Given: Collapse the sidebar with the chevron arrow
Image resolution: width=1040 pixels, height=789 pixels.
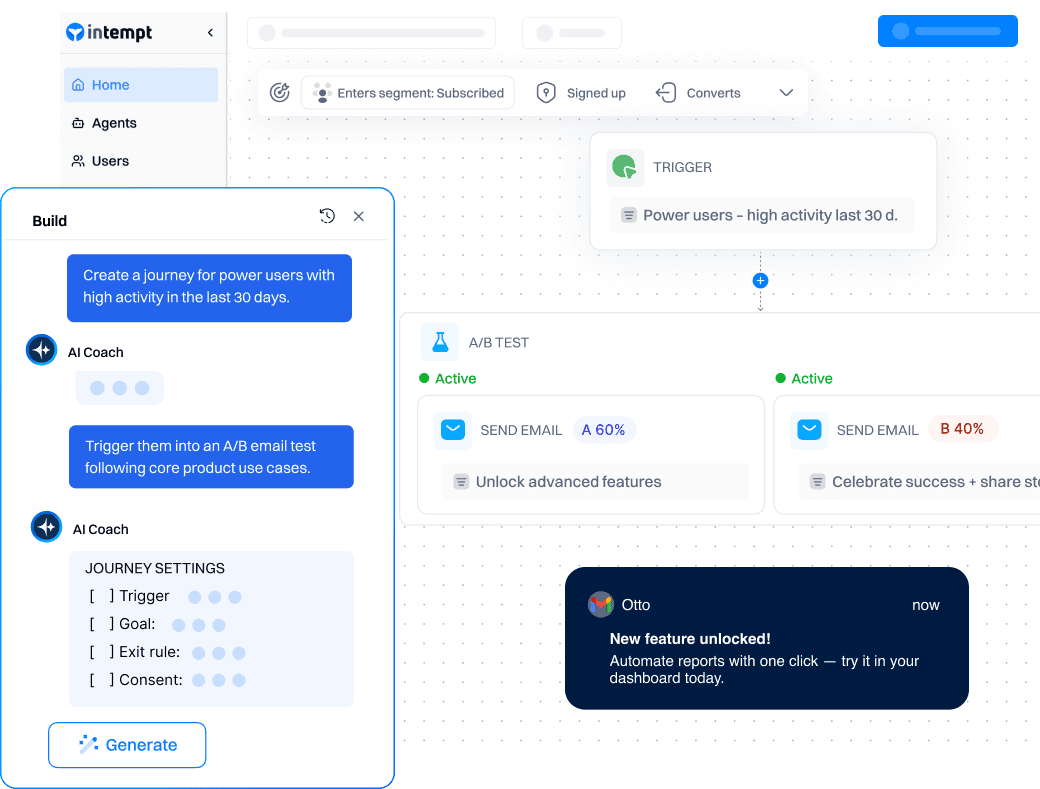Looking at the screenshot, I should [210, 32].
